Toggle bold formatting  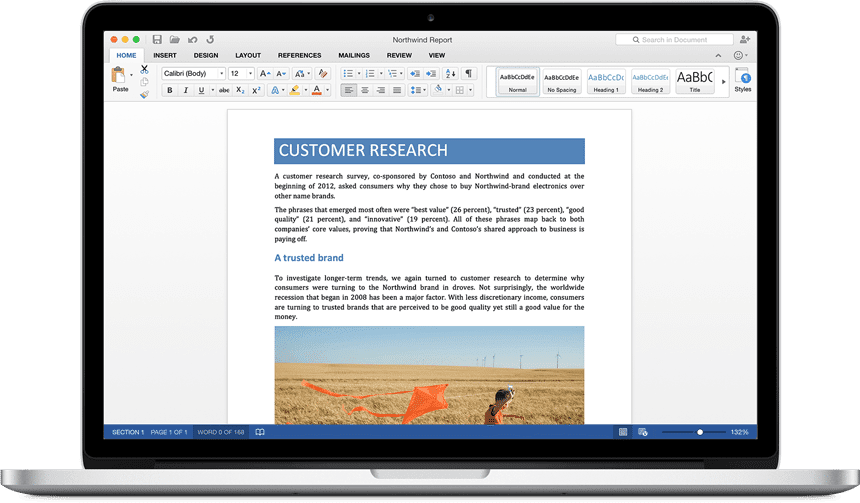(170, 90)
